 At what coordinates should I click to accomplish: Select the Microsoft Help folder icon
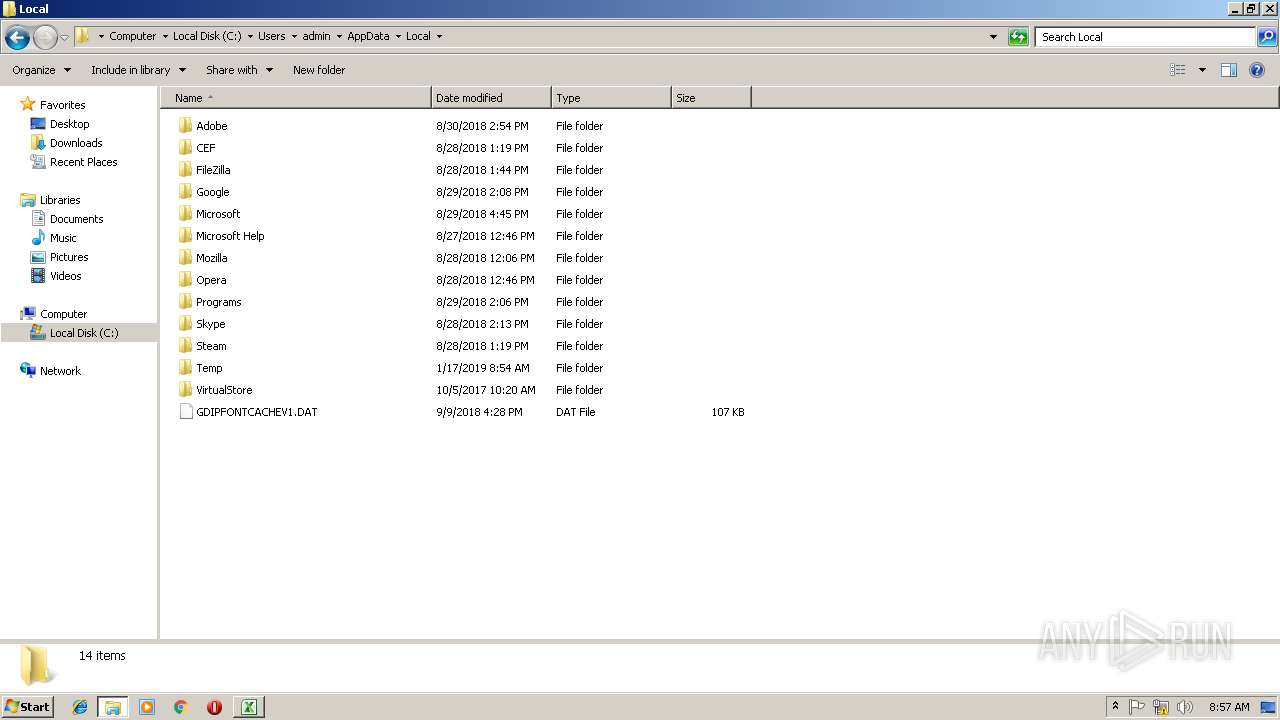coord(185,236)
